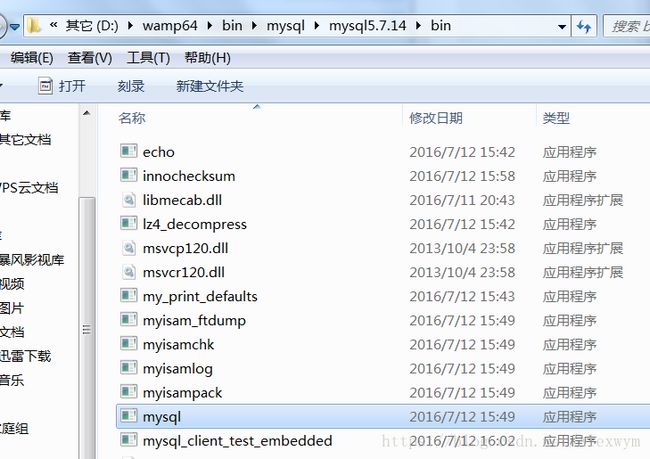
Task: Expand the arrow after wamp64 in path
Action: [210, 26]
